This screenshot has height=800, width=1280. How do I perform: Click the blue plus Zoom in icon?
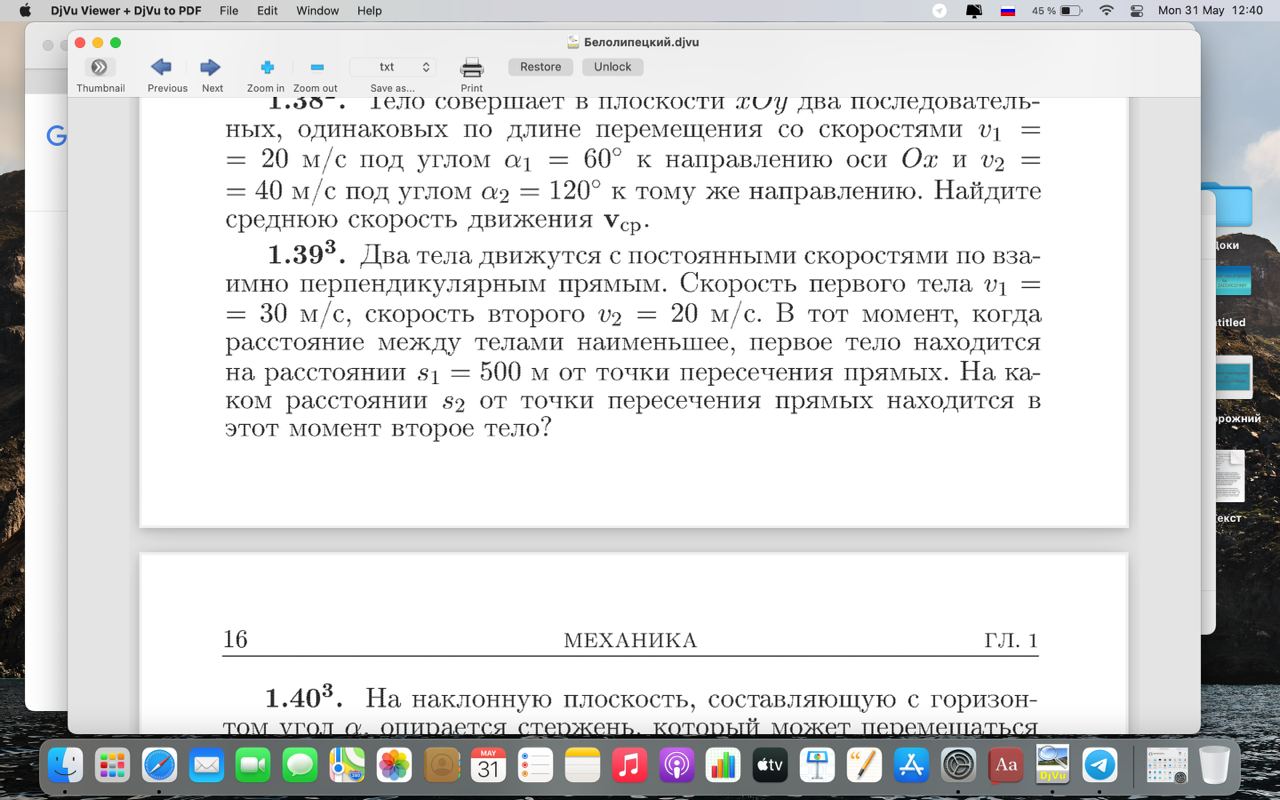267,67
